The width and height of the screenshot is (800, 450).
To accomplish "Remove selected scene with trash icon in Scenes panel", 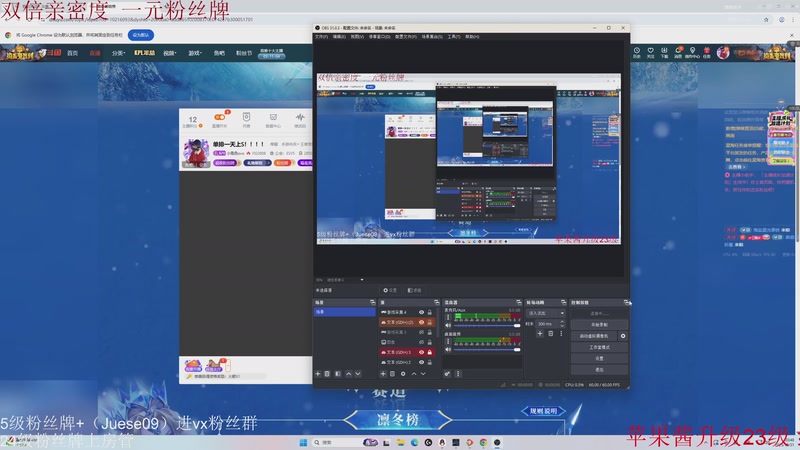I will tap(328, 374).
